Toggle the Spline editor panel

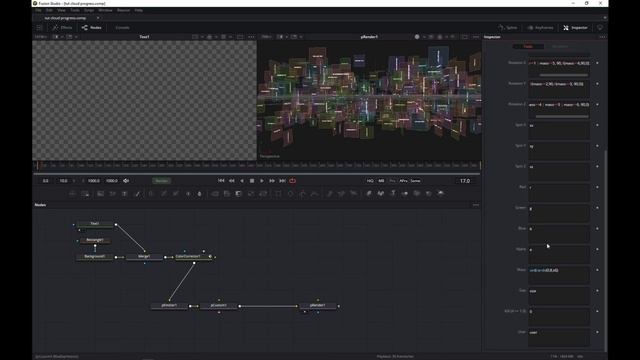coord(508,28)
